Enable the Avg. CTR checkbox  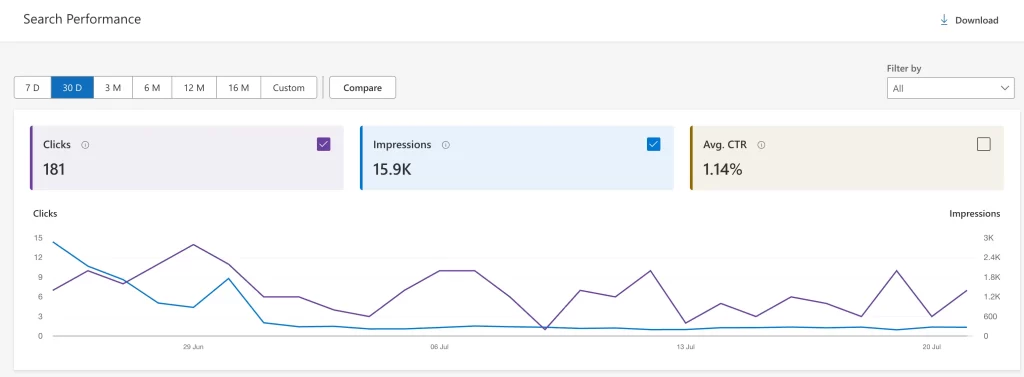point(984,144)
